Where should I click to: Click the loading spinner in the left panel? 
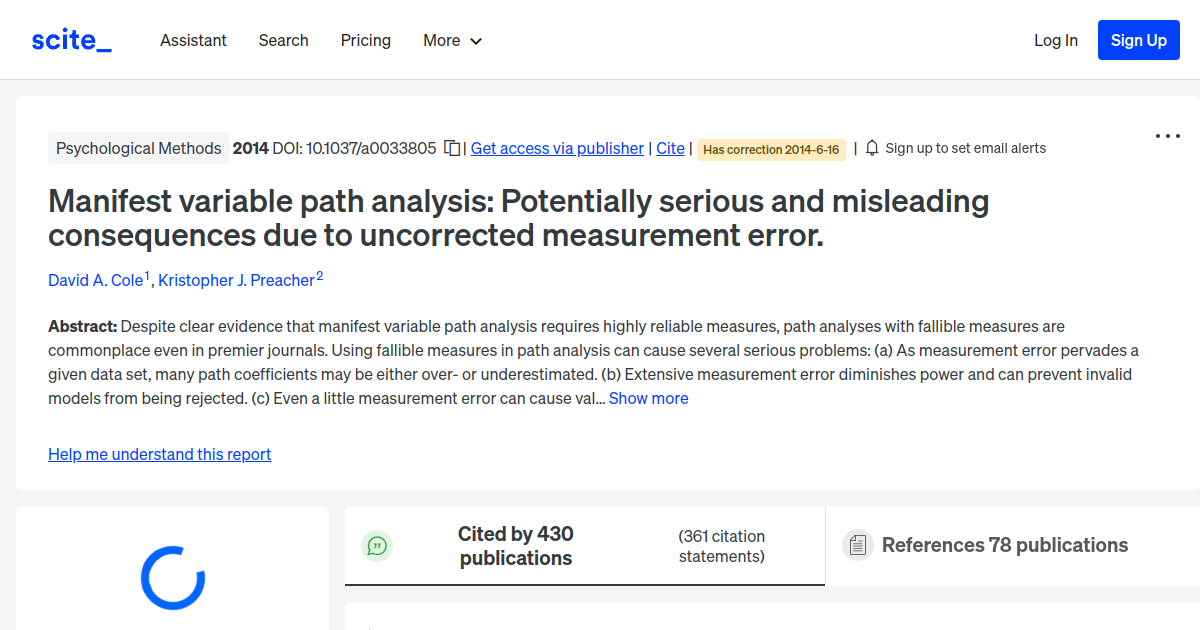pos(172,578)
